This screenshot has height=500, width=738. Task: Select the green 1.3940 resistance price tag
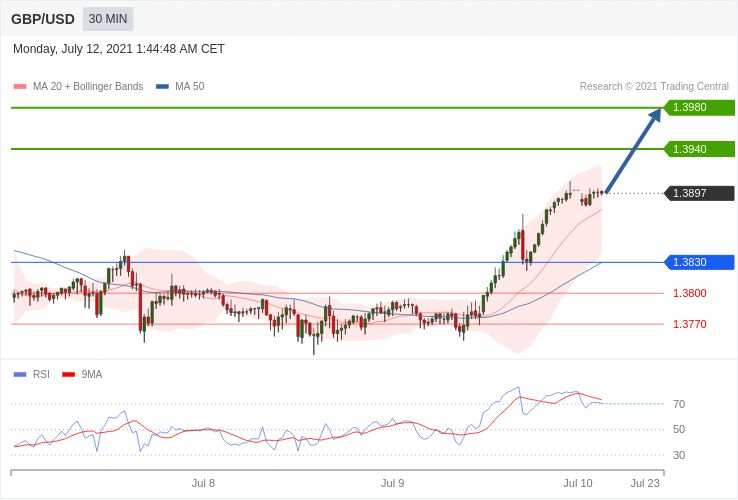[x=700, y=149]
